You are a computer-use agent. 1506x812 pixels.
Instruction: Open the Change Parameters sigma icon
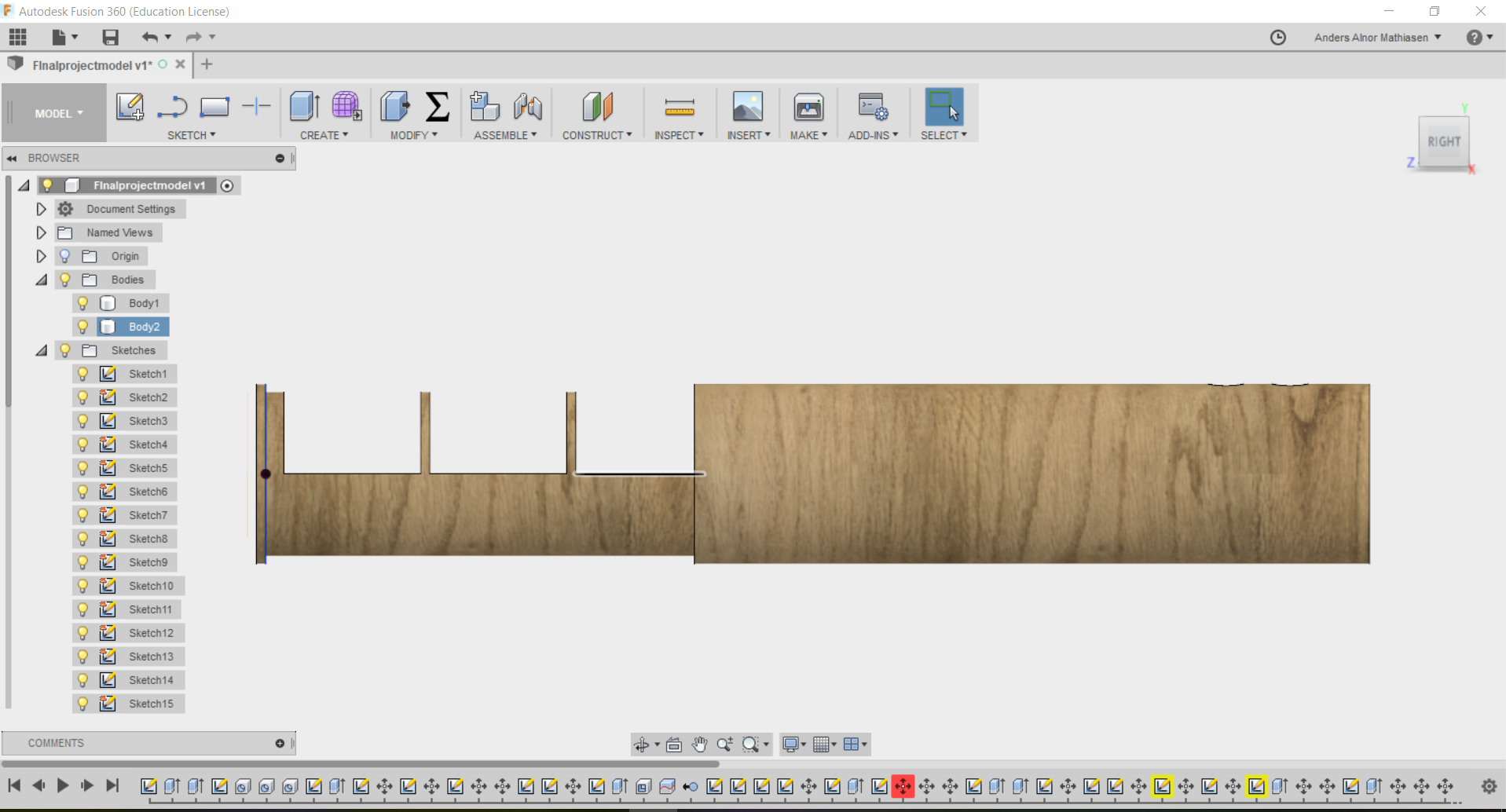click(x=438, y=107)
